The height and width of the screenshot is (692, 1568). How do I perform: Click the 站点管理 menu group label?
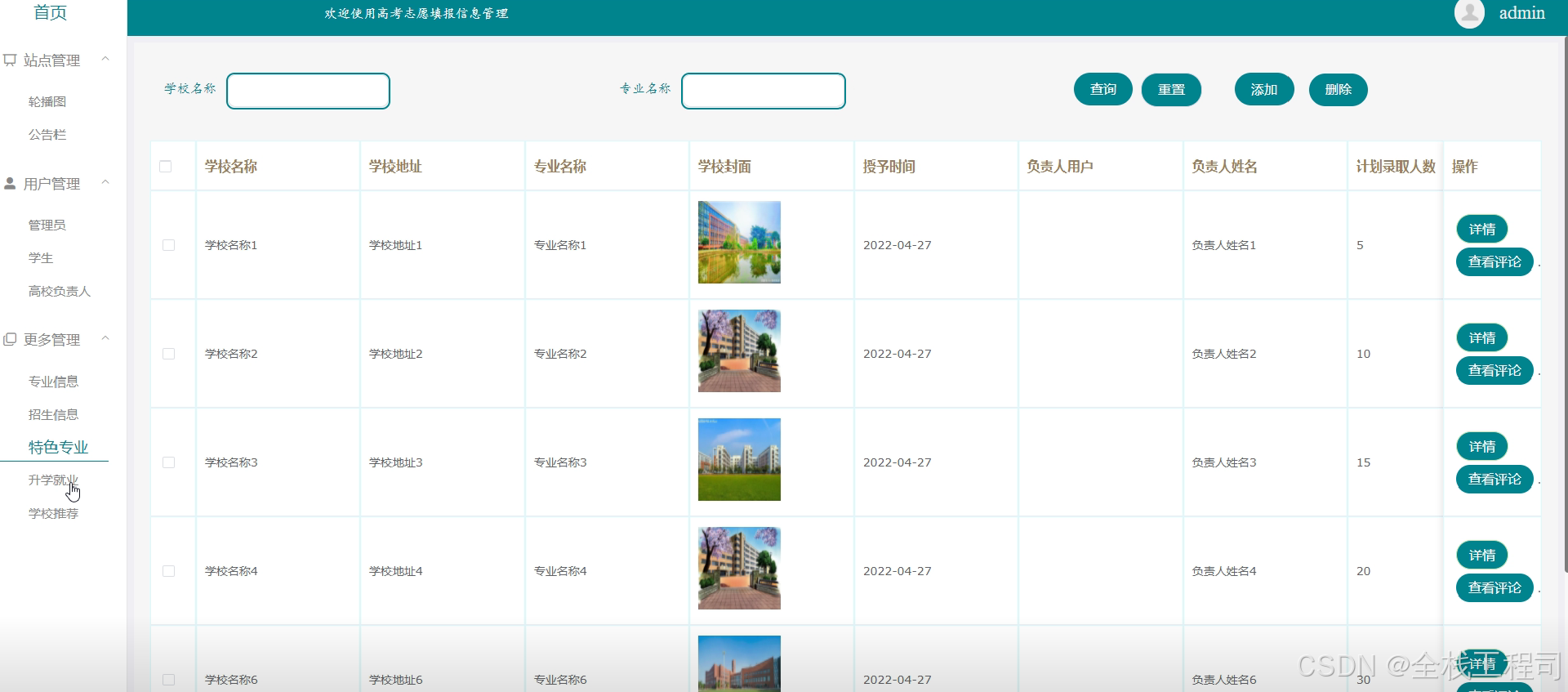click(51, 60)
